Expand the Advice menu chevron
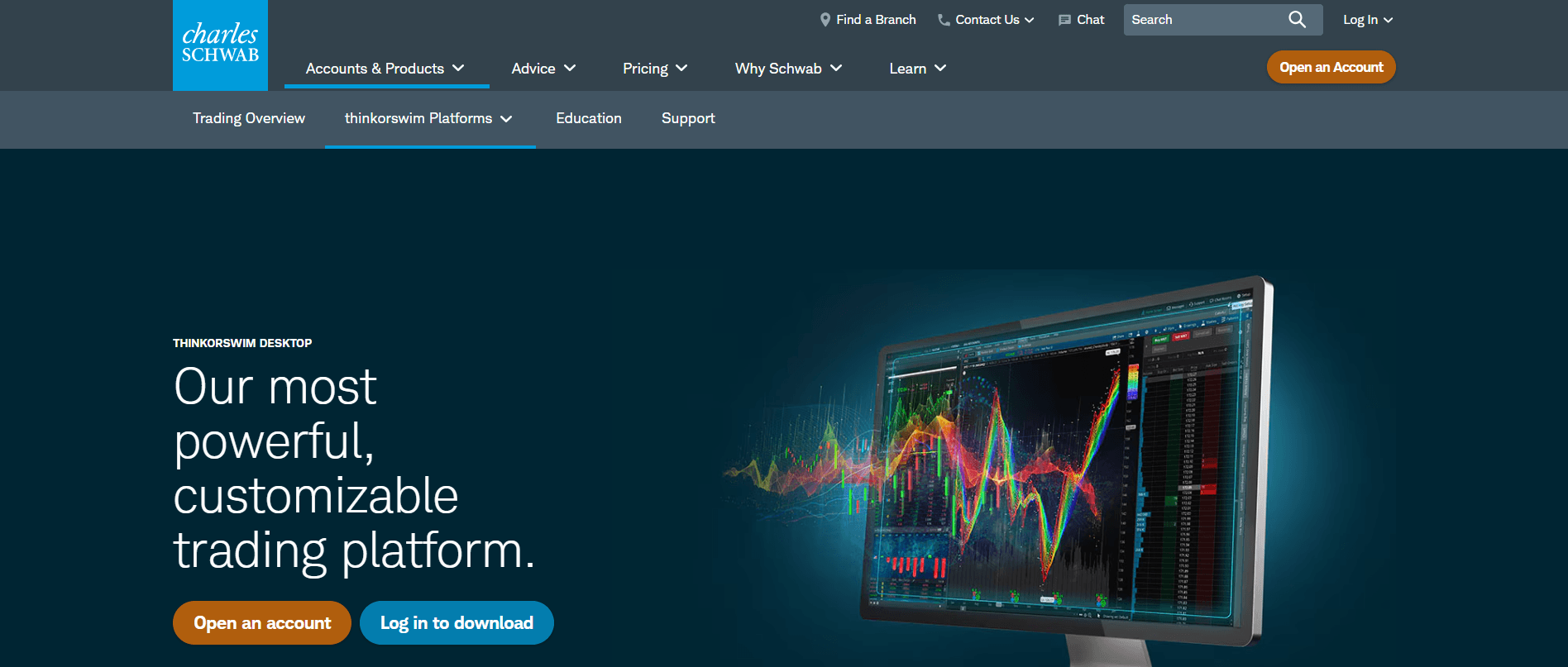Image resolution: width=1568 pixels, height=667 pixels. pyautogui.click(x=570, y=68)
